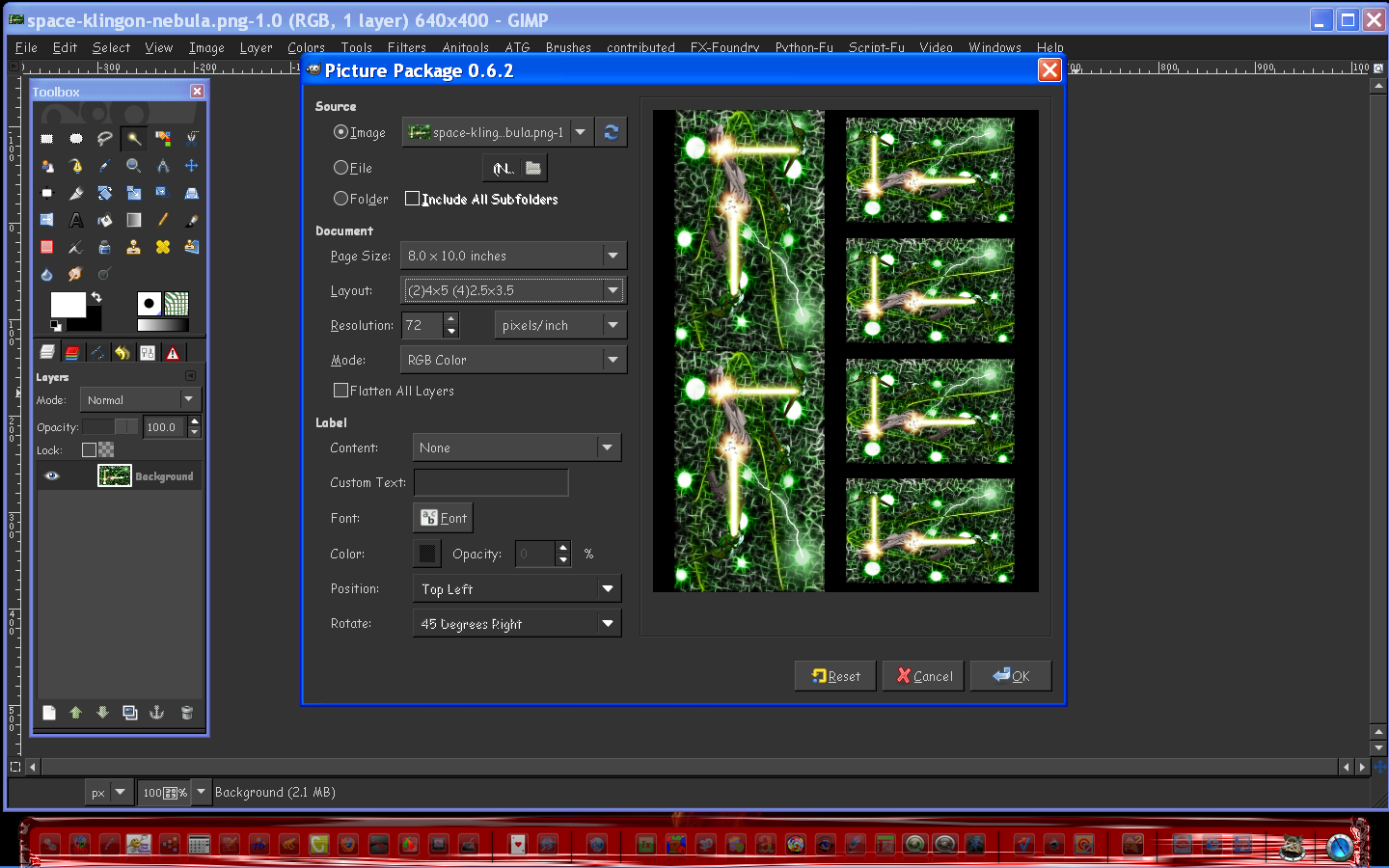Screen dimensions: 1389x868
Task: Pick the Move tool
Action: coord(191,166)
